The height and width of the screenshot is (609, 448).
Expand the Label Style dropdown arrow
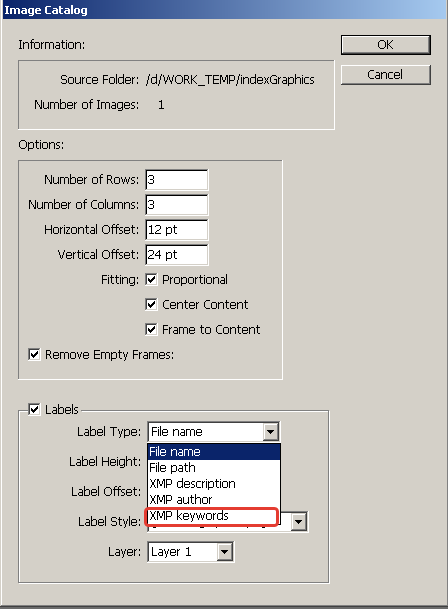point(298,522)
